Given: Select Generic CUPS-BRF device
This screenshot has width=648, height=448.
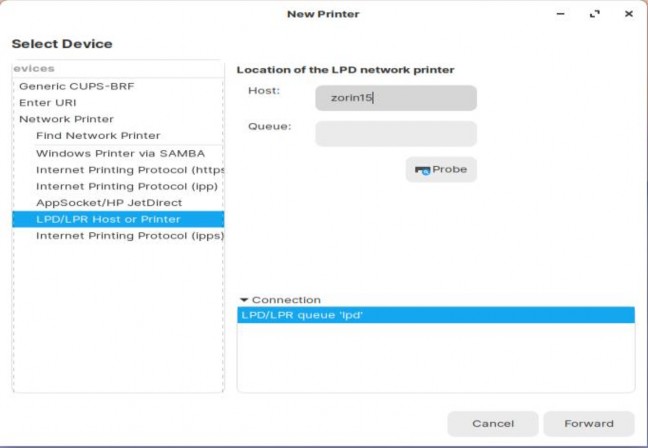Looking at the screenshot, I should click(76, 86).
